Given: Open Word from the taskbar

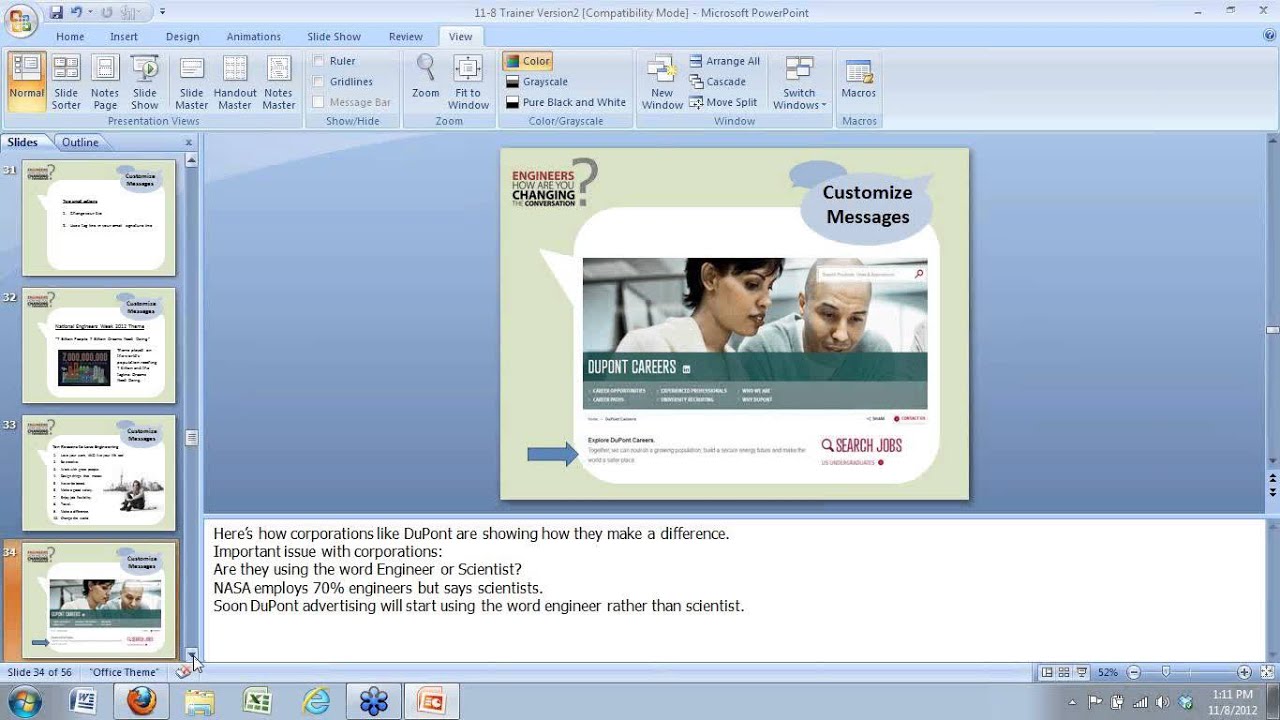Looking at the screenshot, I should 82,701.
